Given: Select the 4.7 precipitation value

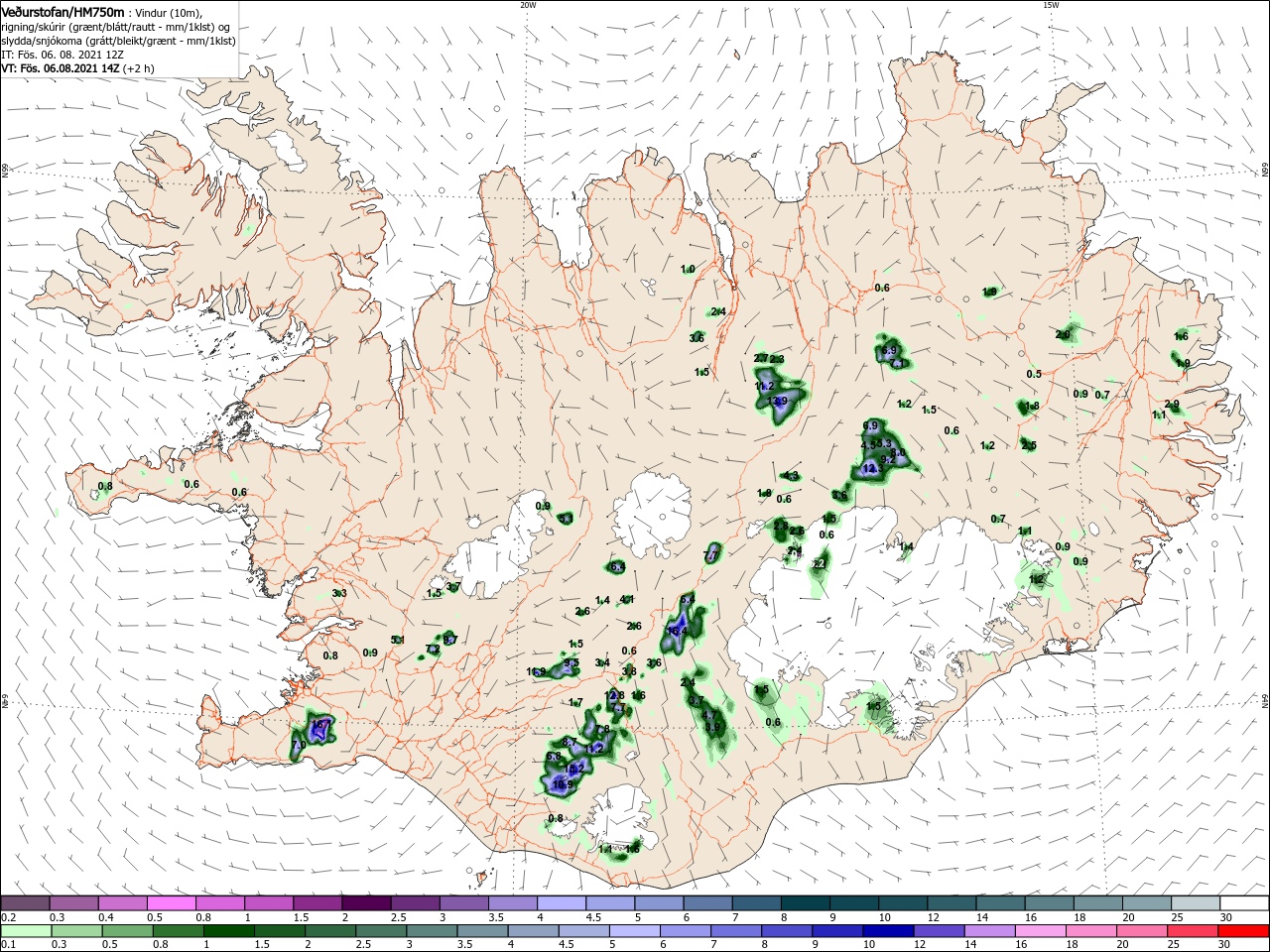Looking at the screenshot, I should click(x=707, y=715).
